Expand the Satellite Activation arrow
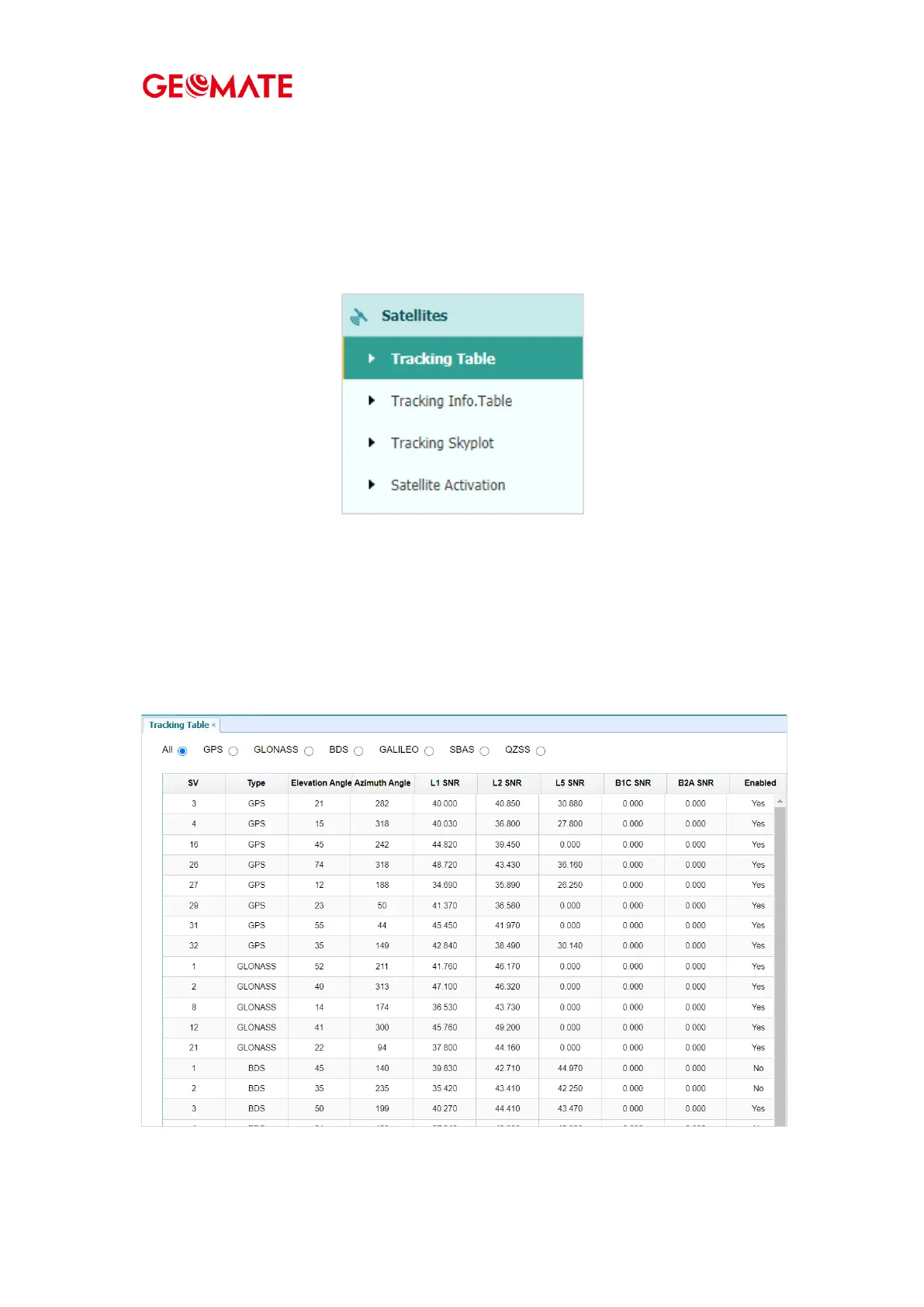Image resolution: width=924 pixels, height=1307 pixels. tap(372, 484)
